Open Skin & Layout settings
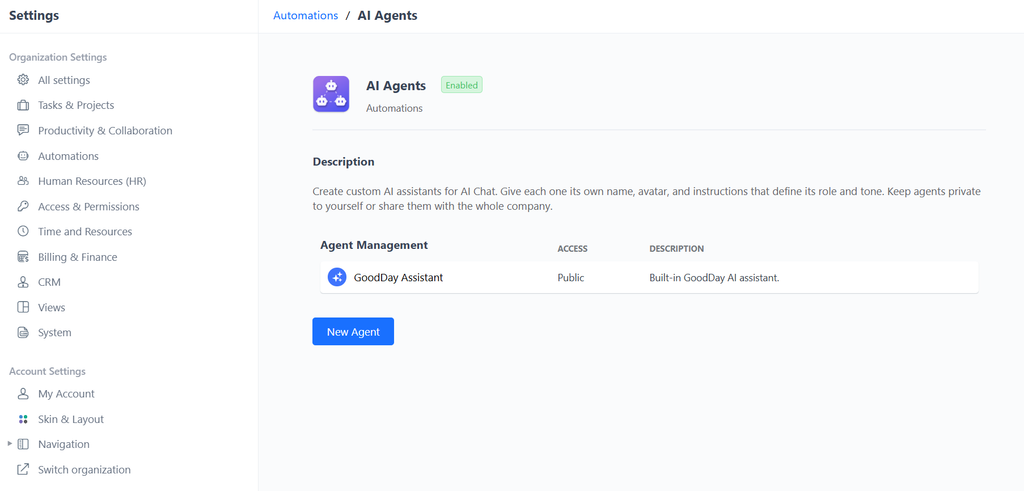This screenshot has width=1024, height=491. [71, 419]
